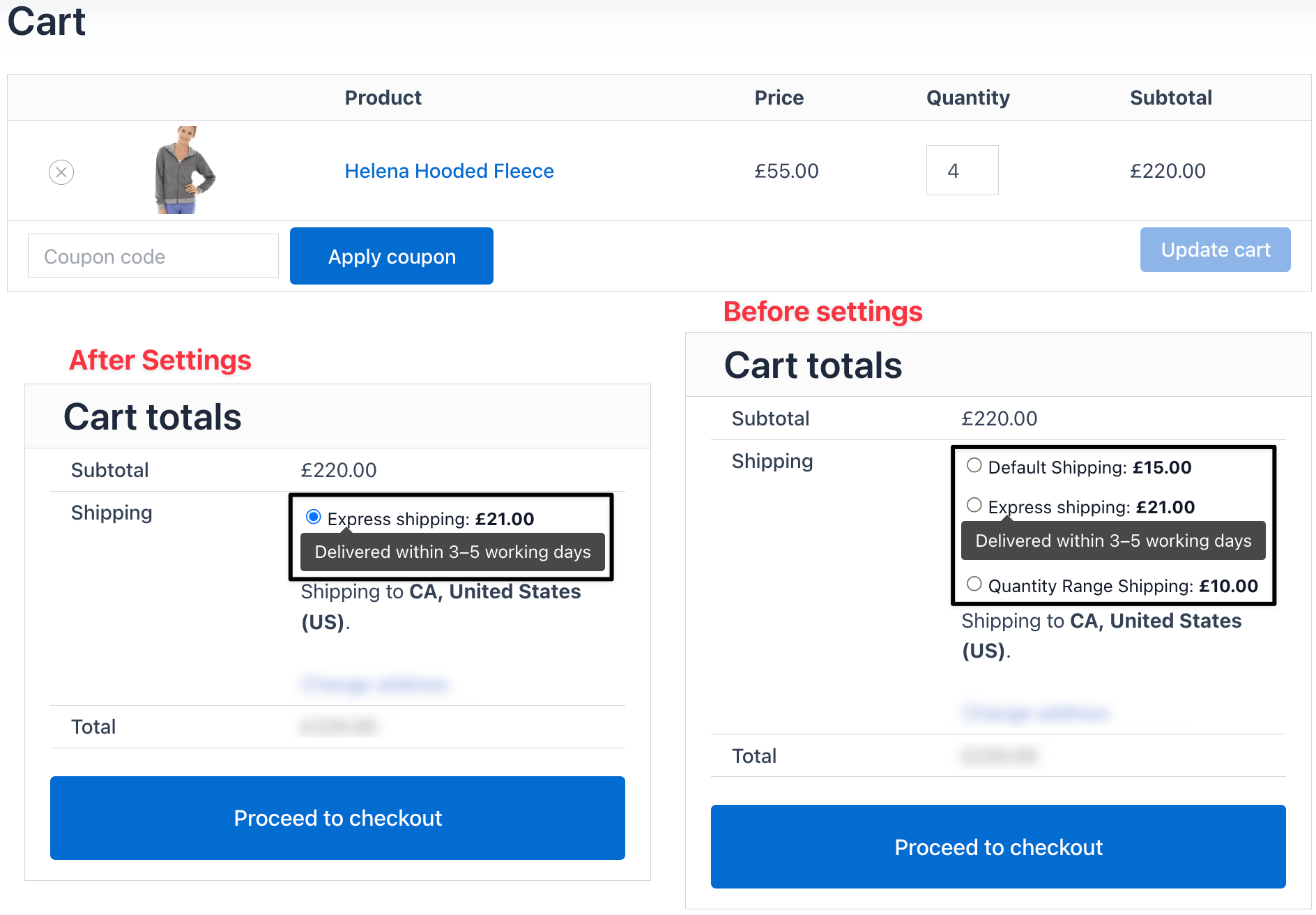The image size is (1316, 915).
Task: Proceed to checkout from After Settings panel
Action: (x=337, y=817)
